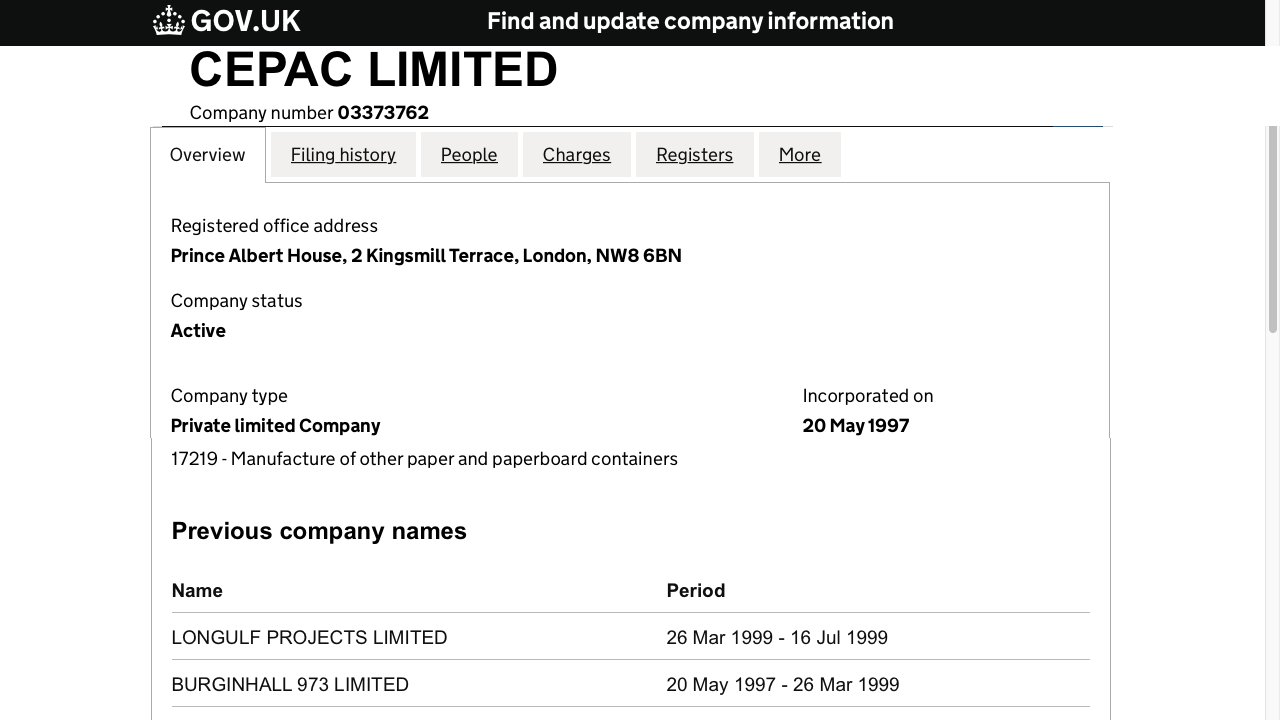The height and width of the screenshot is (720, 1280).
Task: Click the 17219 SIC code line
Action: pyautogui.click(x=424, y=459)
